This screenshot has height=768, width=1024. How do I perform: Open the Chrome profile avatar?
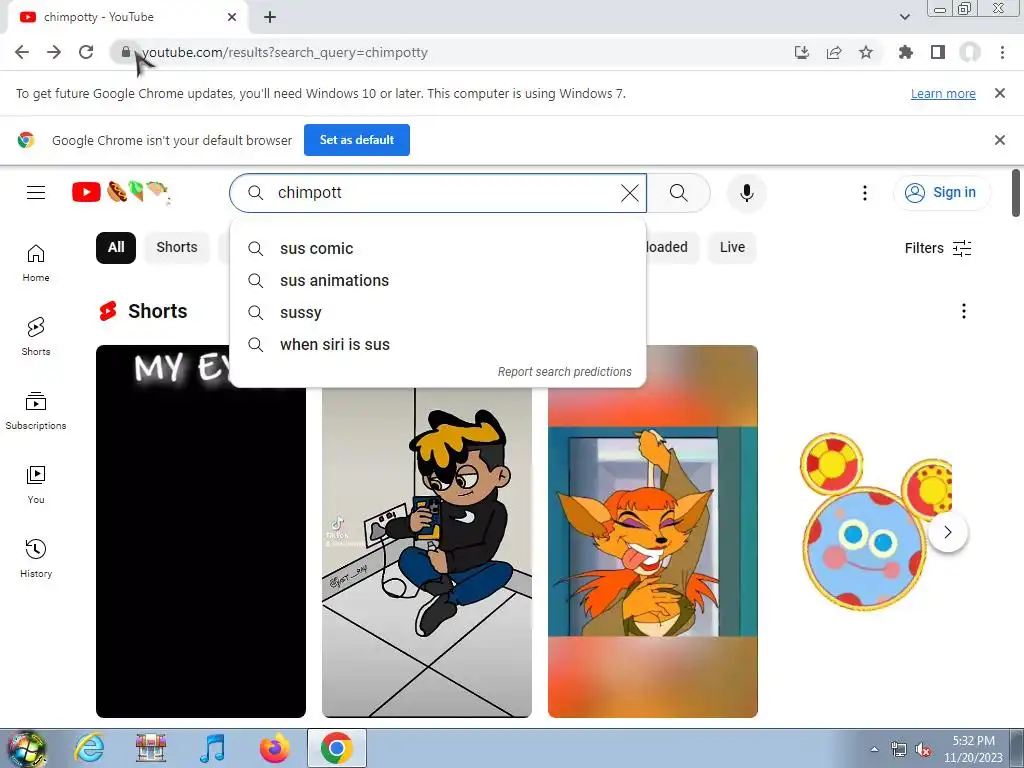click(x=970, y=52)
